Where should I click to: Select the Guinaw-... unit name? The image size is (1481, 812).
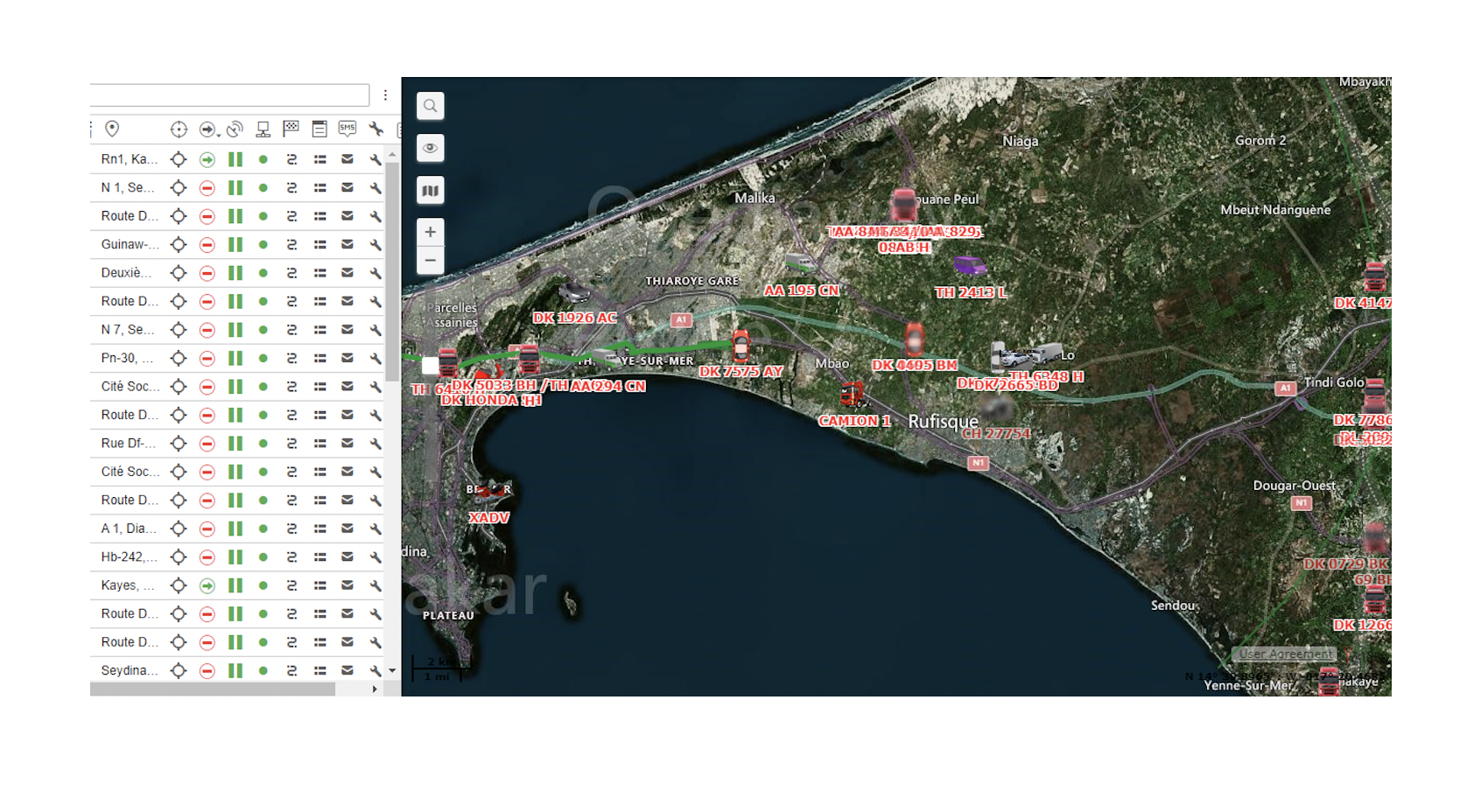click(130, 244)
